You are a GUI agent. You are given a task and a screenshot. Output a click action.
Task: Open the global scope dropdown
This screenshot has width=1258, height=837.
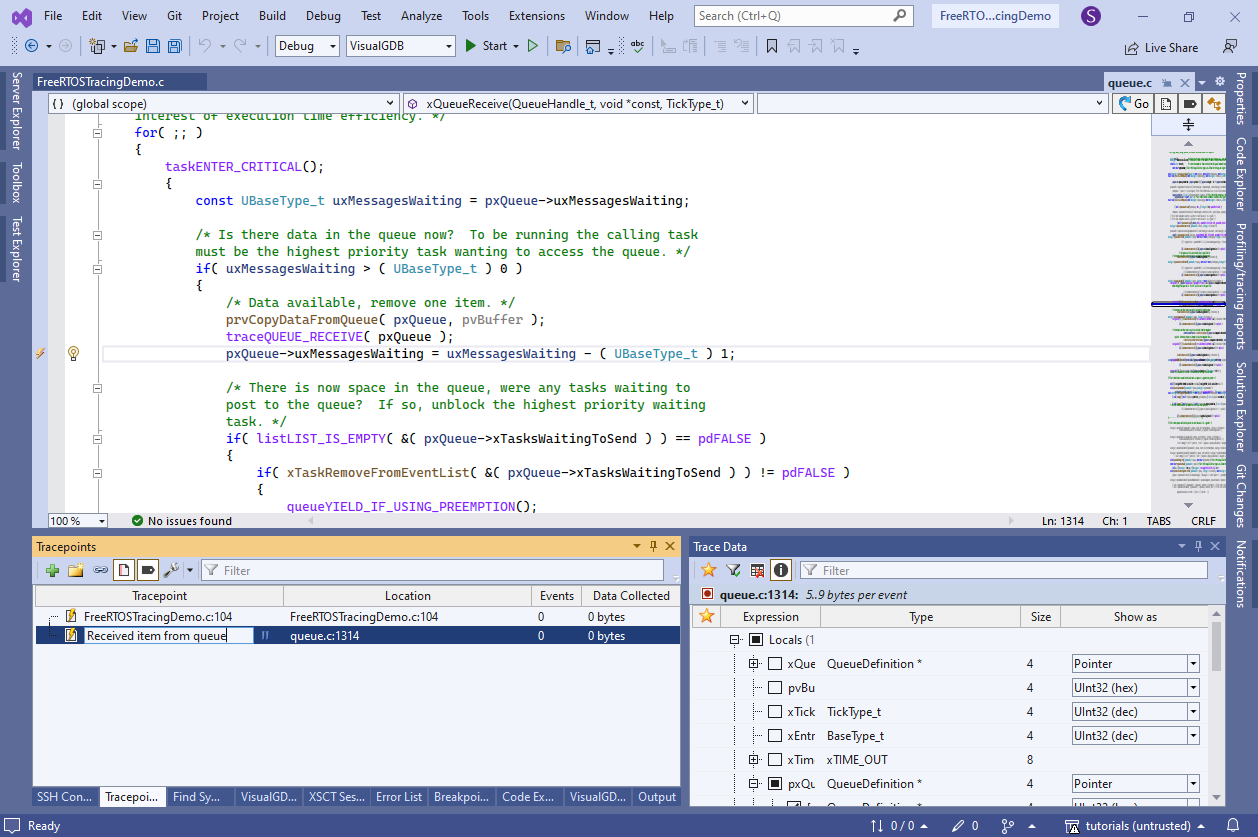[x=223, y=103]
